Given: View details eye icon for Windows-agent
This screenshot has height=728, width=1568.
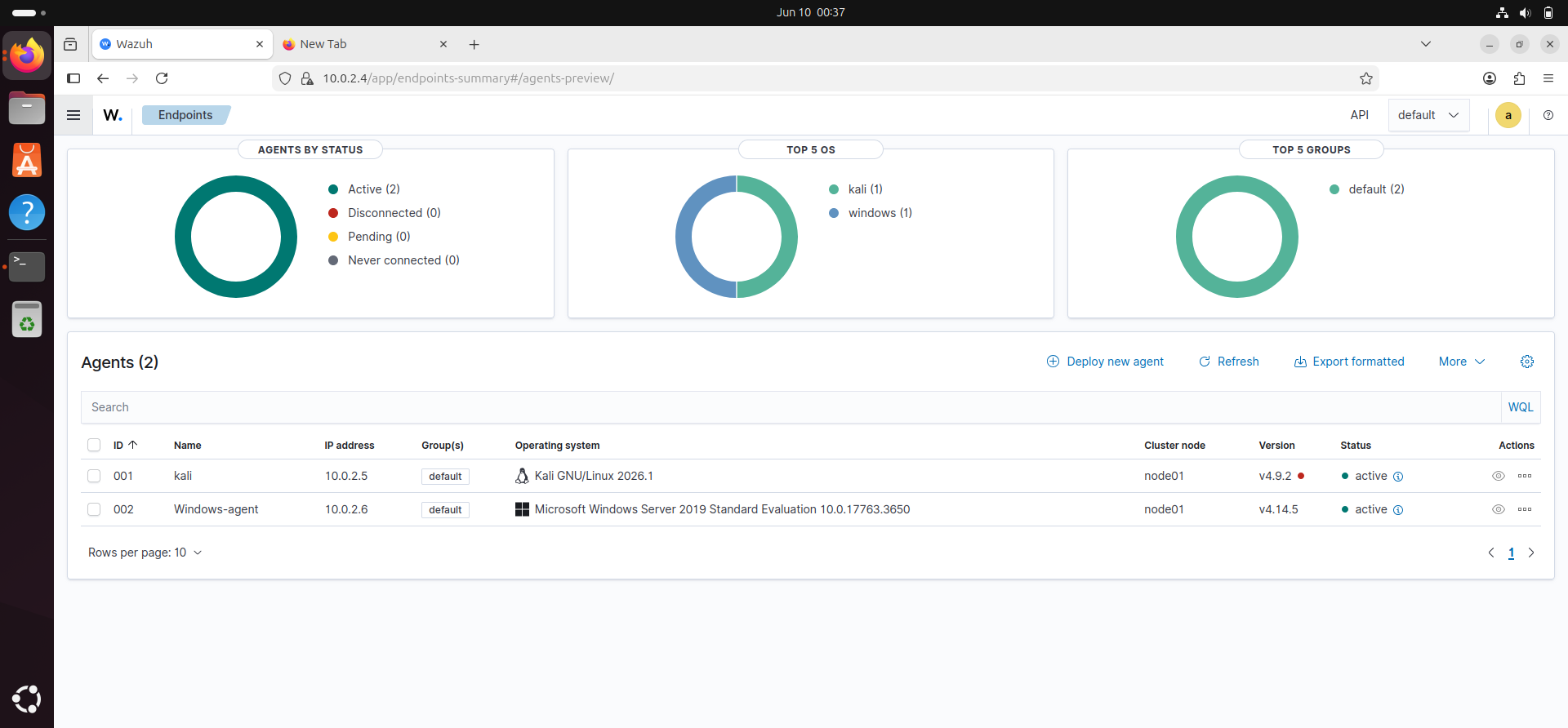Looking at the screenshot, I should pos(1499,509).
